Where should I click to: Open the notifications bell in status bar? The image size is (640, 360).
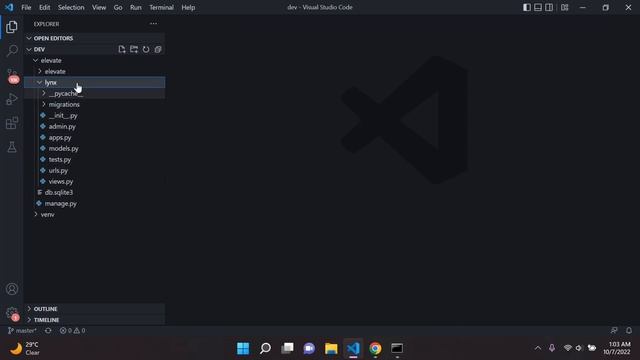[629, 330]
